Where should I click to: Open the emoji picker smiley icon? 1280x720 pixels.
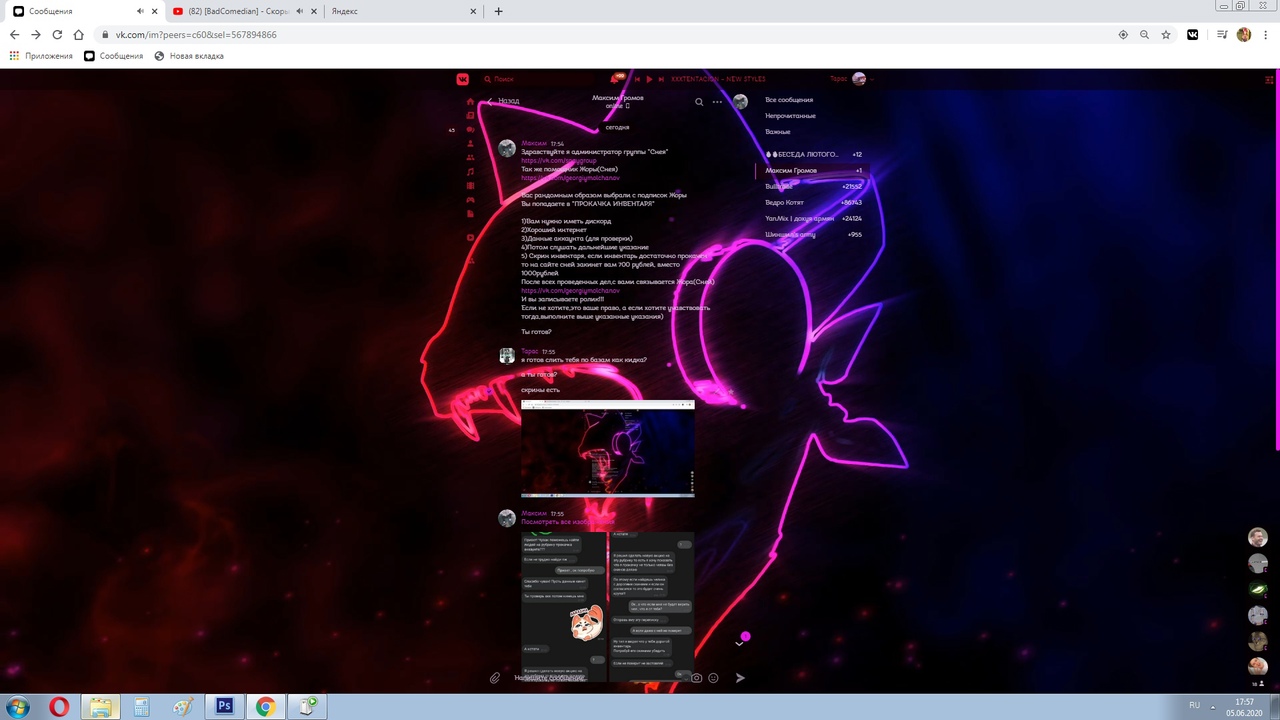tap(713, 678)
